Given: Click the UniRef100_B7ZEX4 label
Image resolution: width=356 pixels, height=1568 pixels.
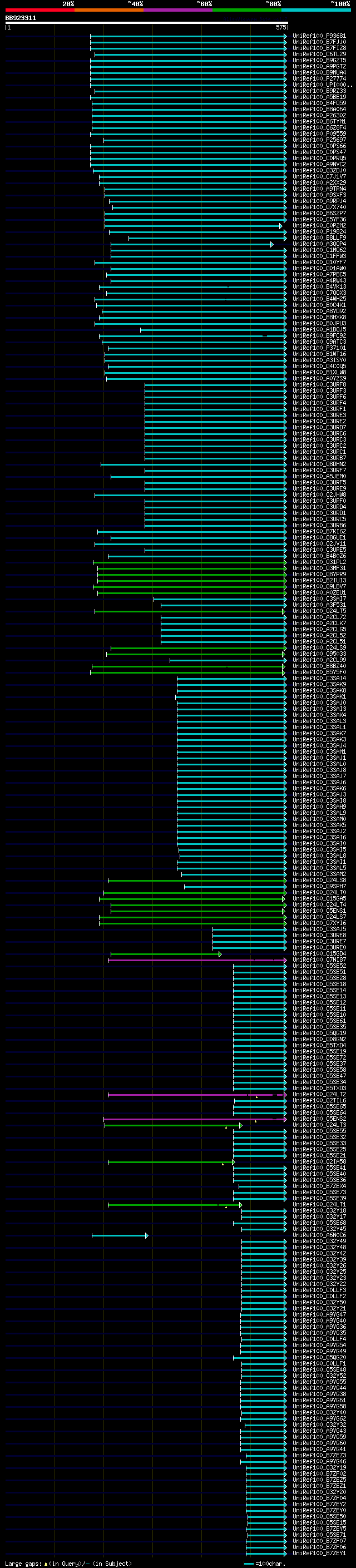Looking at the screenshot, I should [x=319, y=1187].
